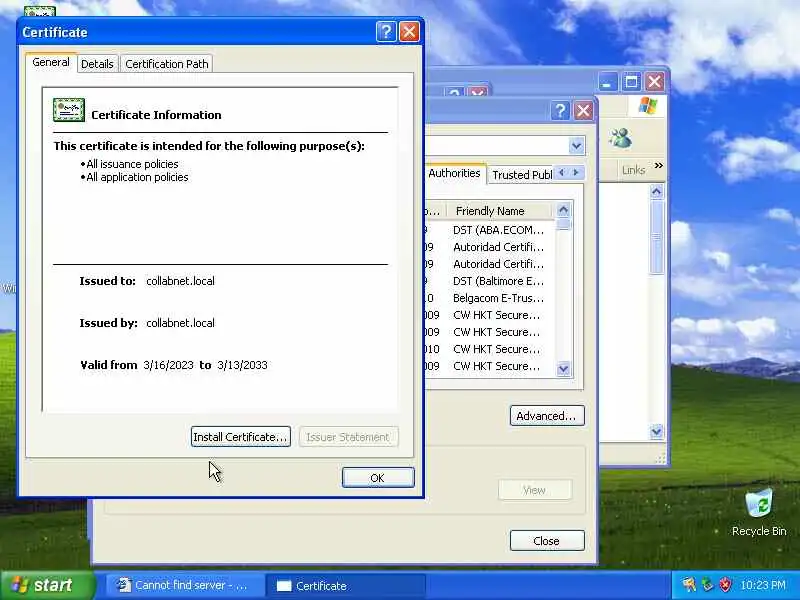Click the red security shield tray icon
Viewport: 800px width, 600px height.
(x=725, y=585)
